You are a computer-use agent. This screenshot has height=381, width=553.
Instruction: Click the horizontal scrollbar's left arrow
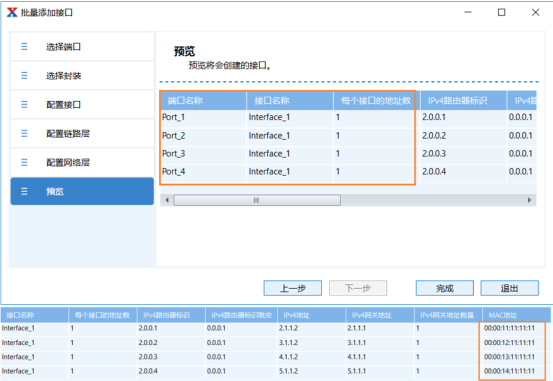167,200
